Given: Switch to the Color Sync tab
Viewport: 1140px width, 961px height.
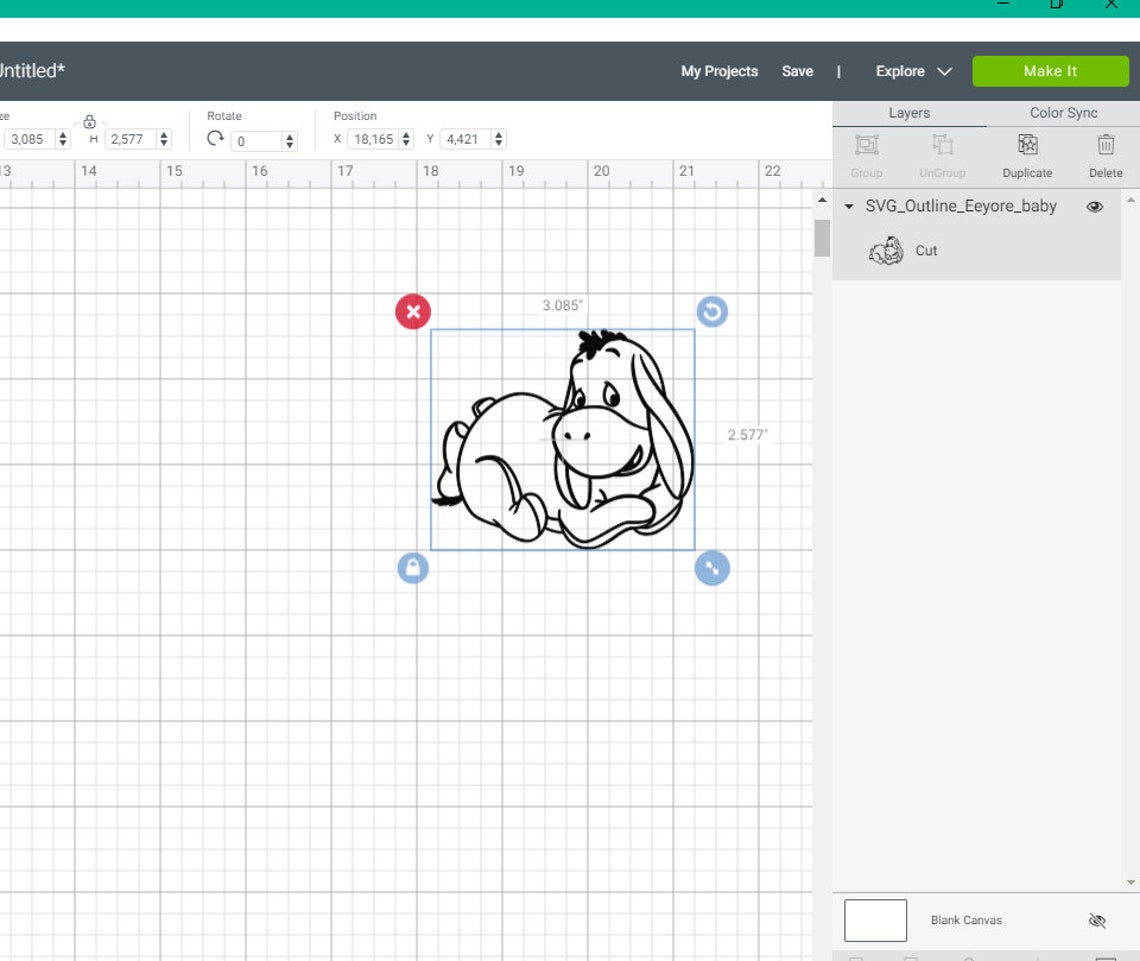Looking at the screenshot, I should pyautogui.click(x=1063, y=113).
